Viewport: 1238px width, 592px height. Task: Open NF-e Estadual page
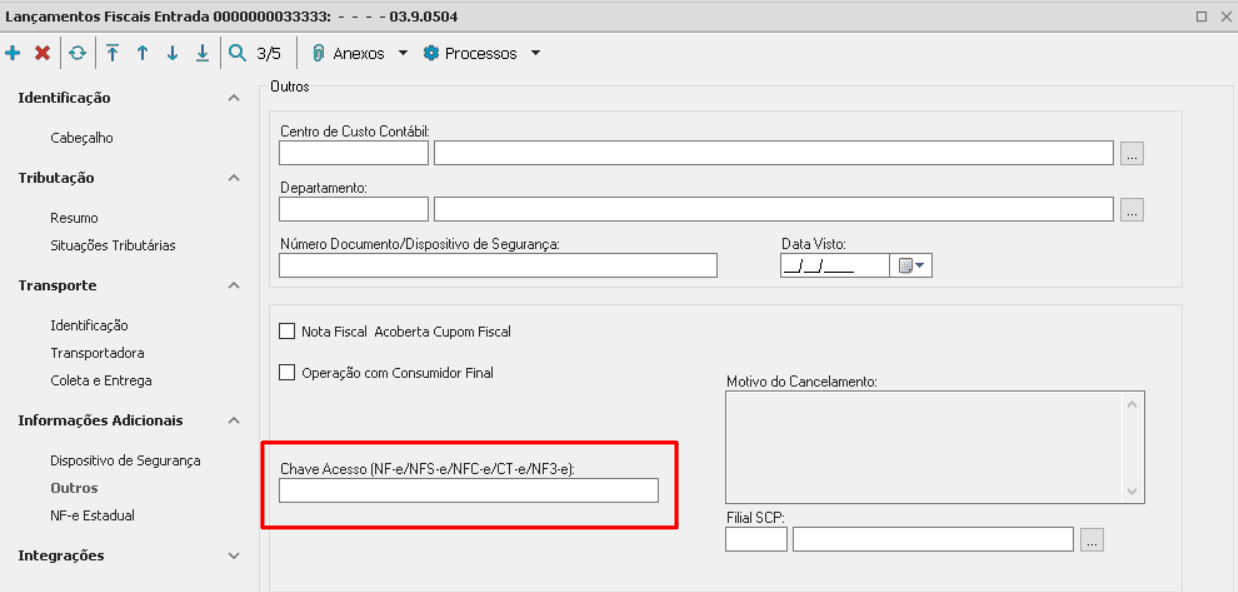[x=92, y=515]
